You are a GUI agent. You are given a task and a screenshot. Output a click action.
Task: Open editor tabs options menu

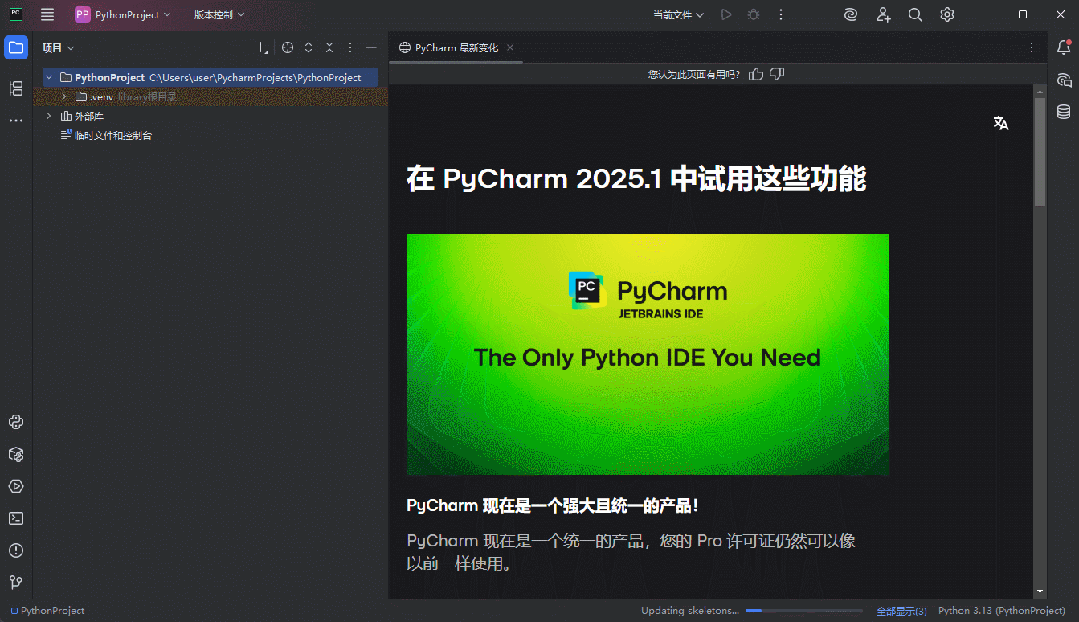pos(1032,47)
